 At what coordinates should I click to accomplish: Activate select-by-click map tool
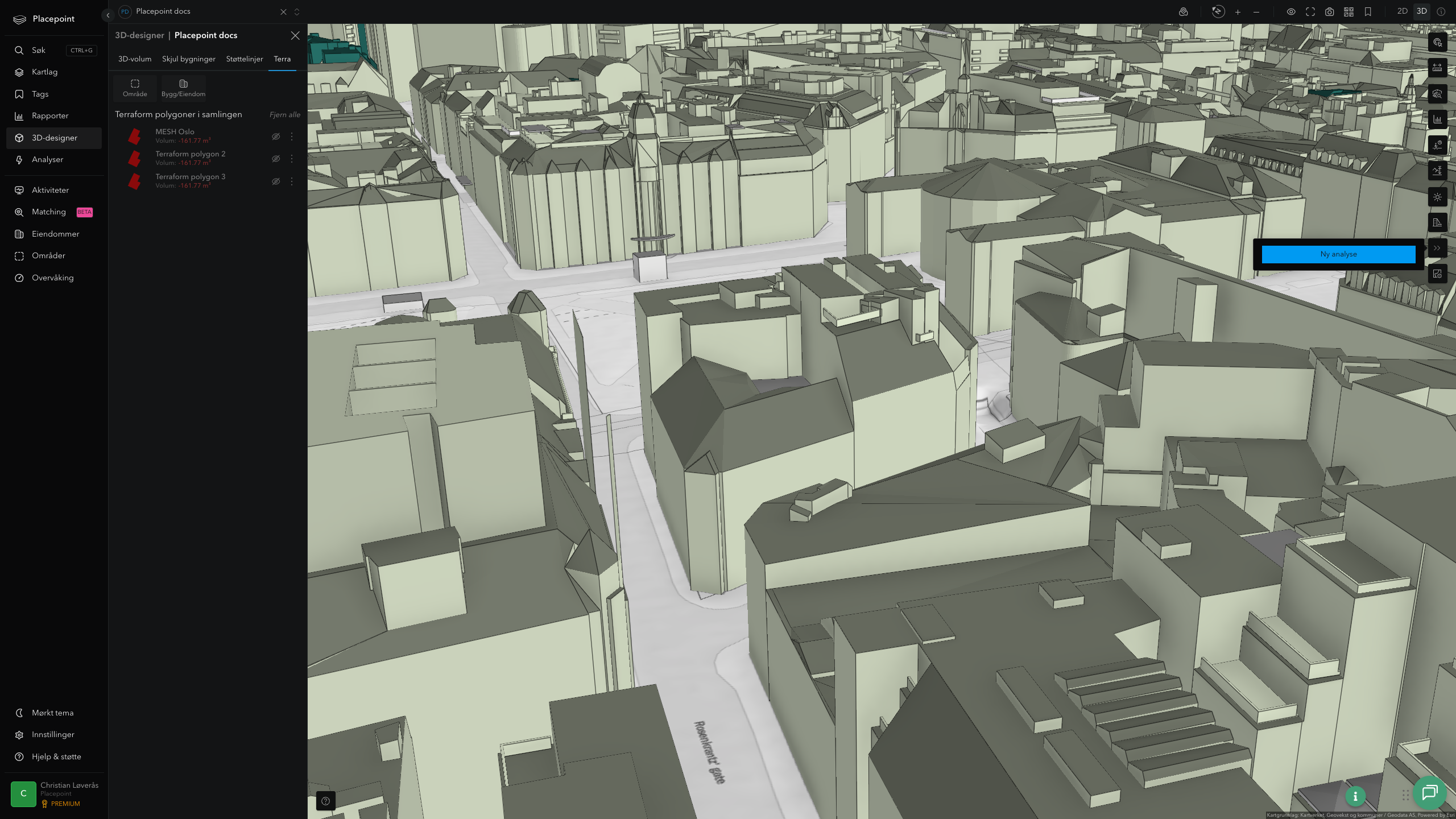click(x=1438, y=43)
